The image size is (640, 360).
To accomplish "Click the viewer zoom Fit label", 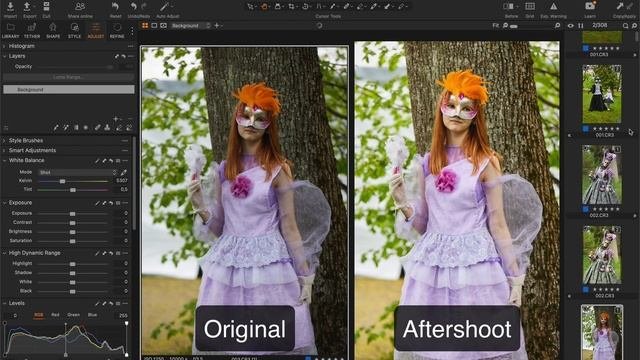I will click(x=495, y=25).
